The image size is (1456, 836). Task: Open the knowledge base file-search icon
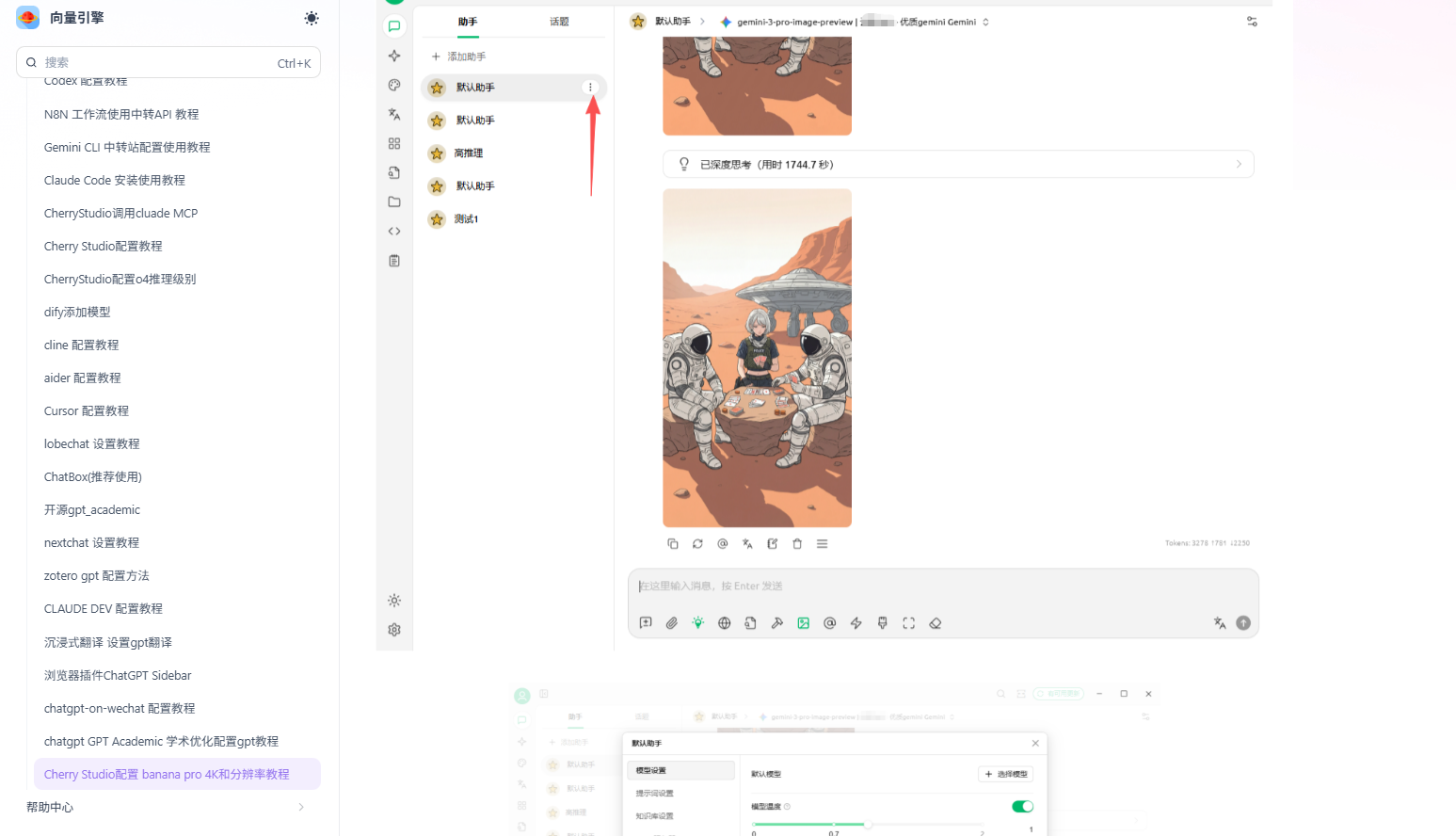point(394,172)
